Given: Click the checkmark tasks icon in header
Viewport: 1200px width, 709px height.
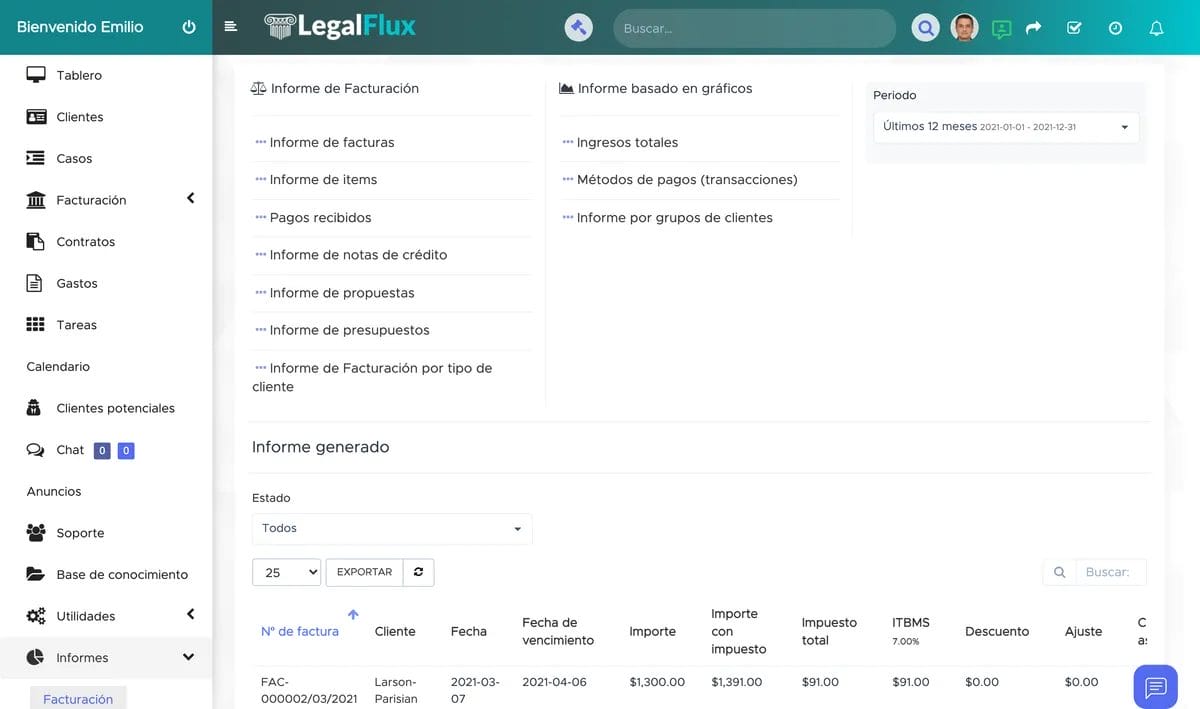Looking at the screenshot, I should (x=1074, y=28).
